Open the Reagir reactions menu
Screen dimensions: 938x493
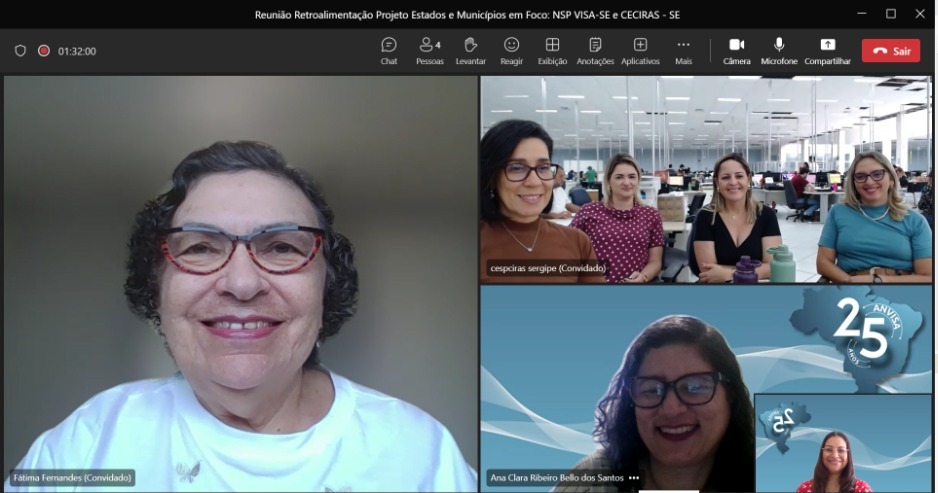click(511, 51)
